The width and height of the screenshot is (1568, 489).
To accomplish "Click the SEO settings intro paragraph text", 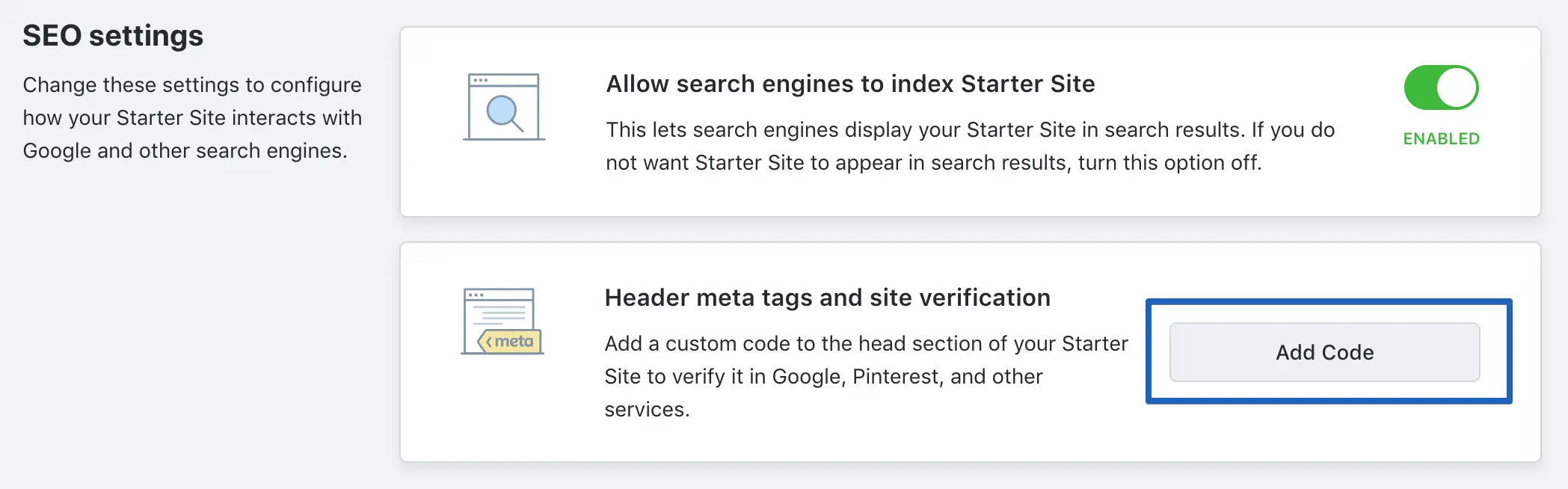I will pyautogui.click(x=192, y=118).
